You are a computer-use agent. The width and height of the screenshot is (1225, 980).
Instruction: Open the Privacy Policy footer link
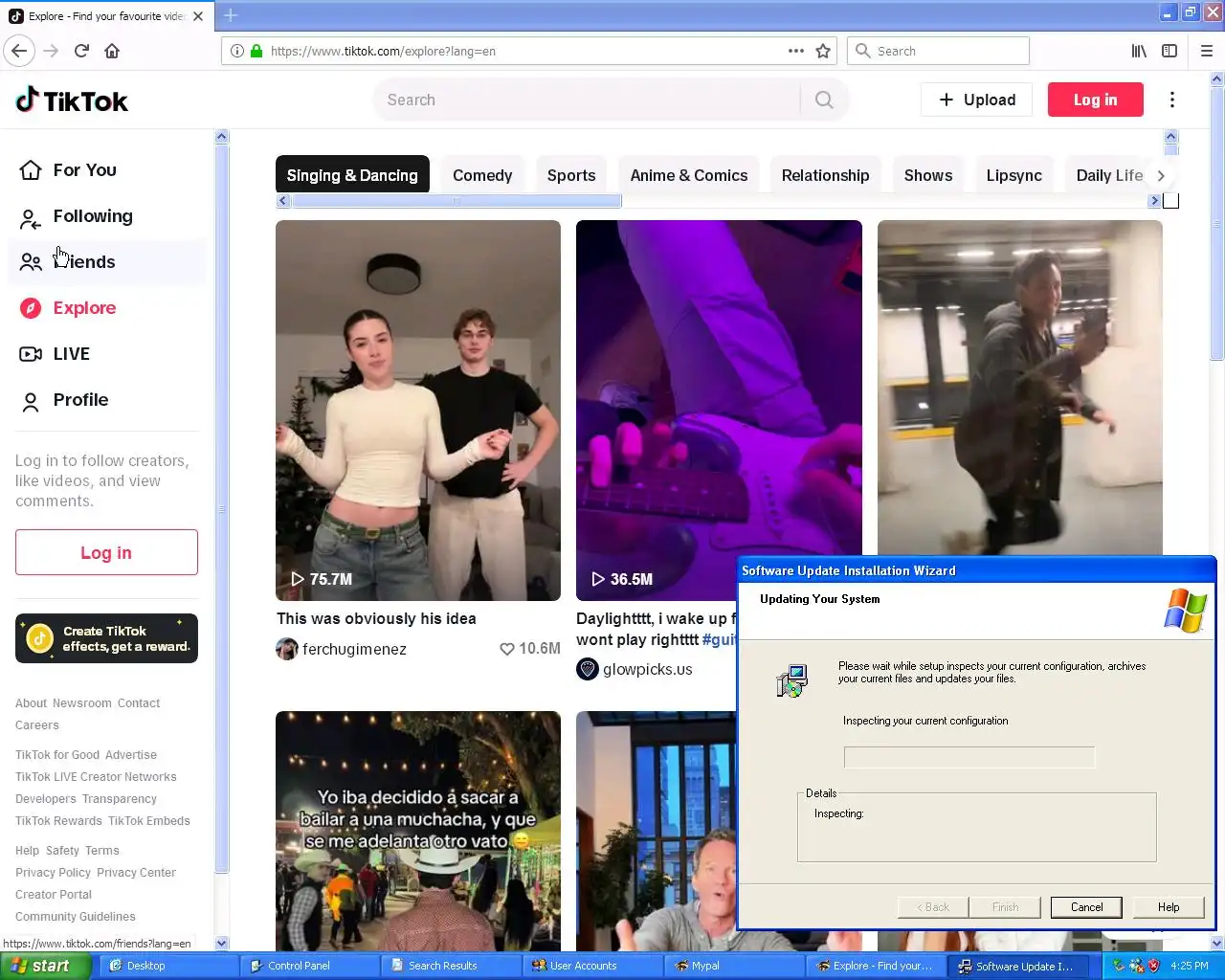(53, 873)
